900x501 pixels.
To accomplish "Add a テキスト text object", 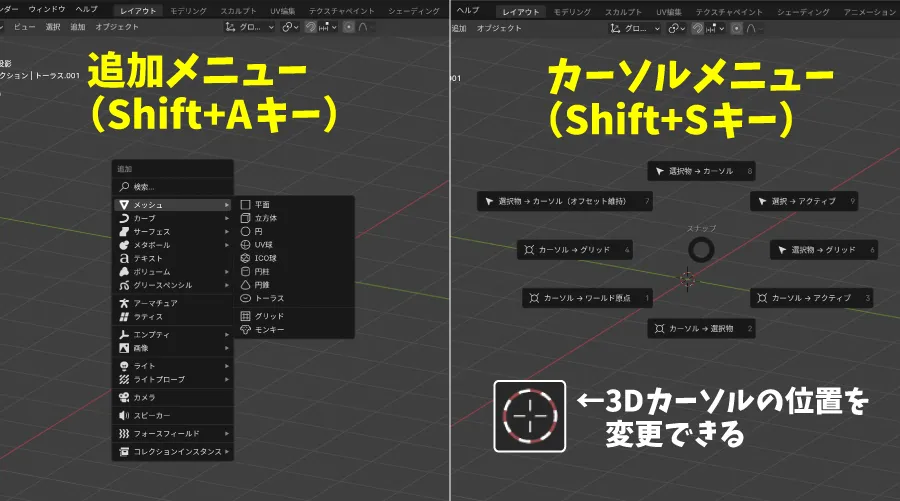I will pyautogui.click(x=173, y=258).
